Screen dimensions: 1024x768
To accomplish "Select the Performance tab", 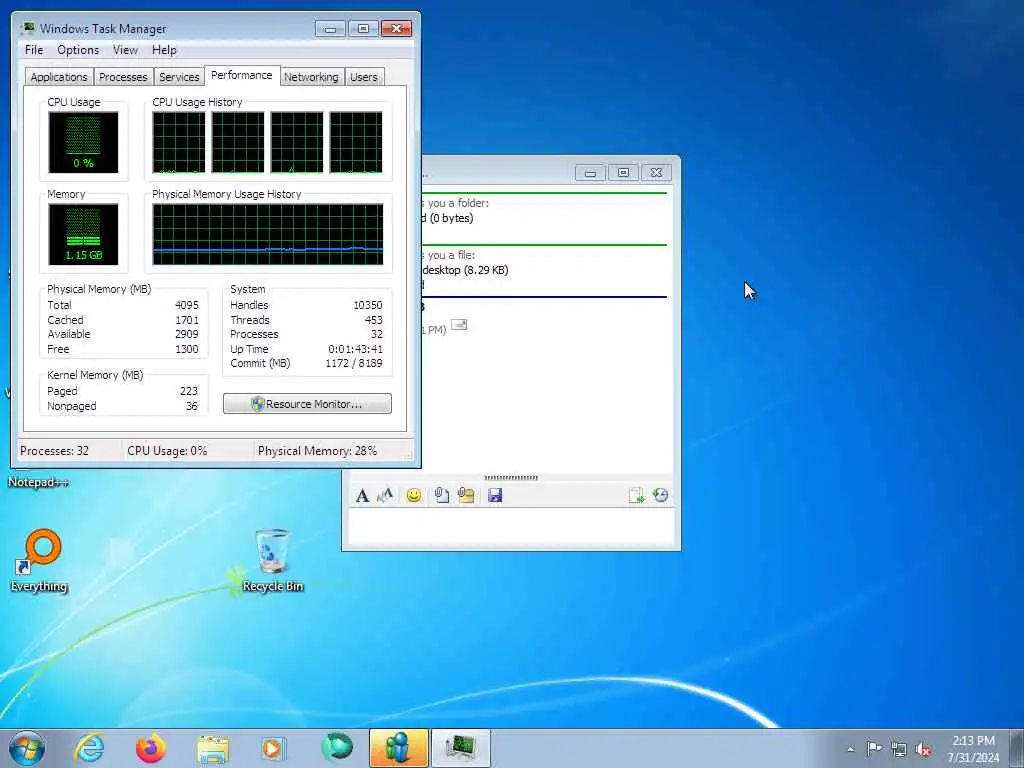I will [x=242, y=75].
